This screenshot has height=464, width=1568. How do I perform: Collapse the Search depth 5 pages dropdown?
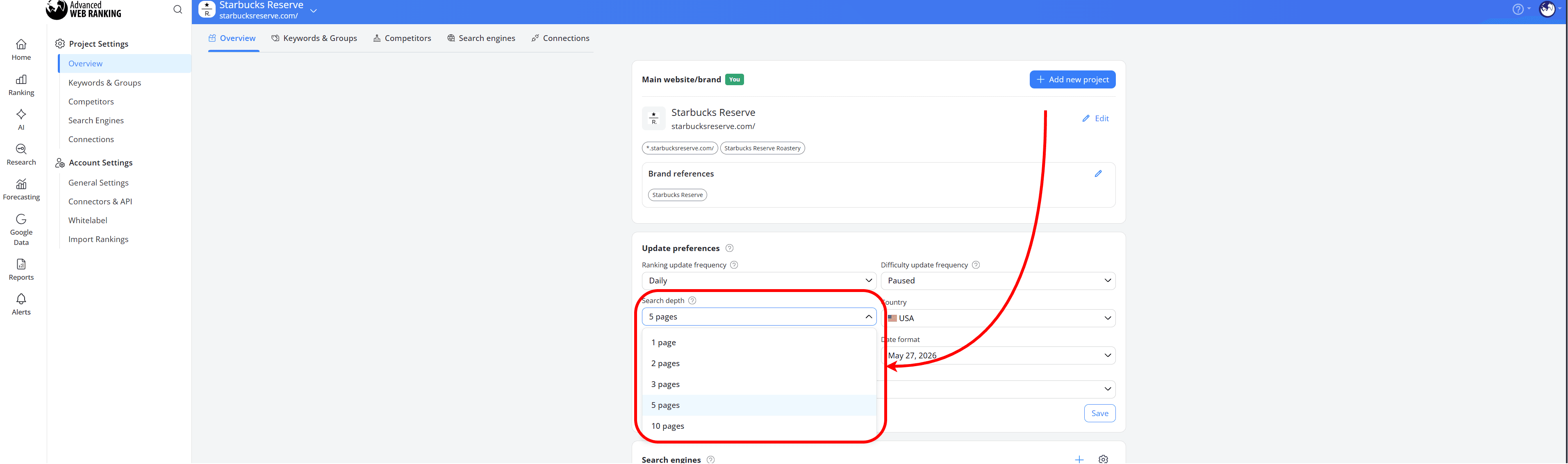(x=759, y=317)
